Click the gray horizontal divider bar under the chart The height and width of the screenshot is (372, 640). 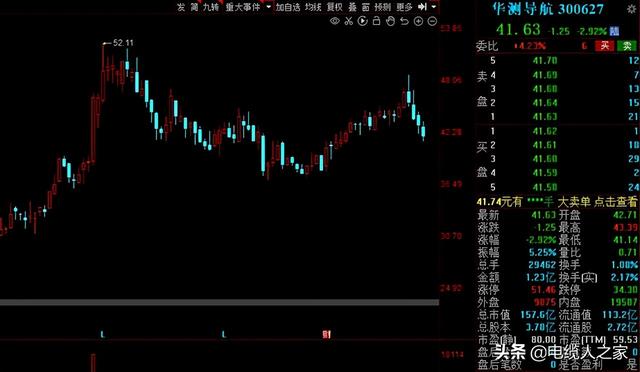click(x=220, y=303)
